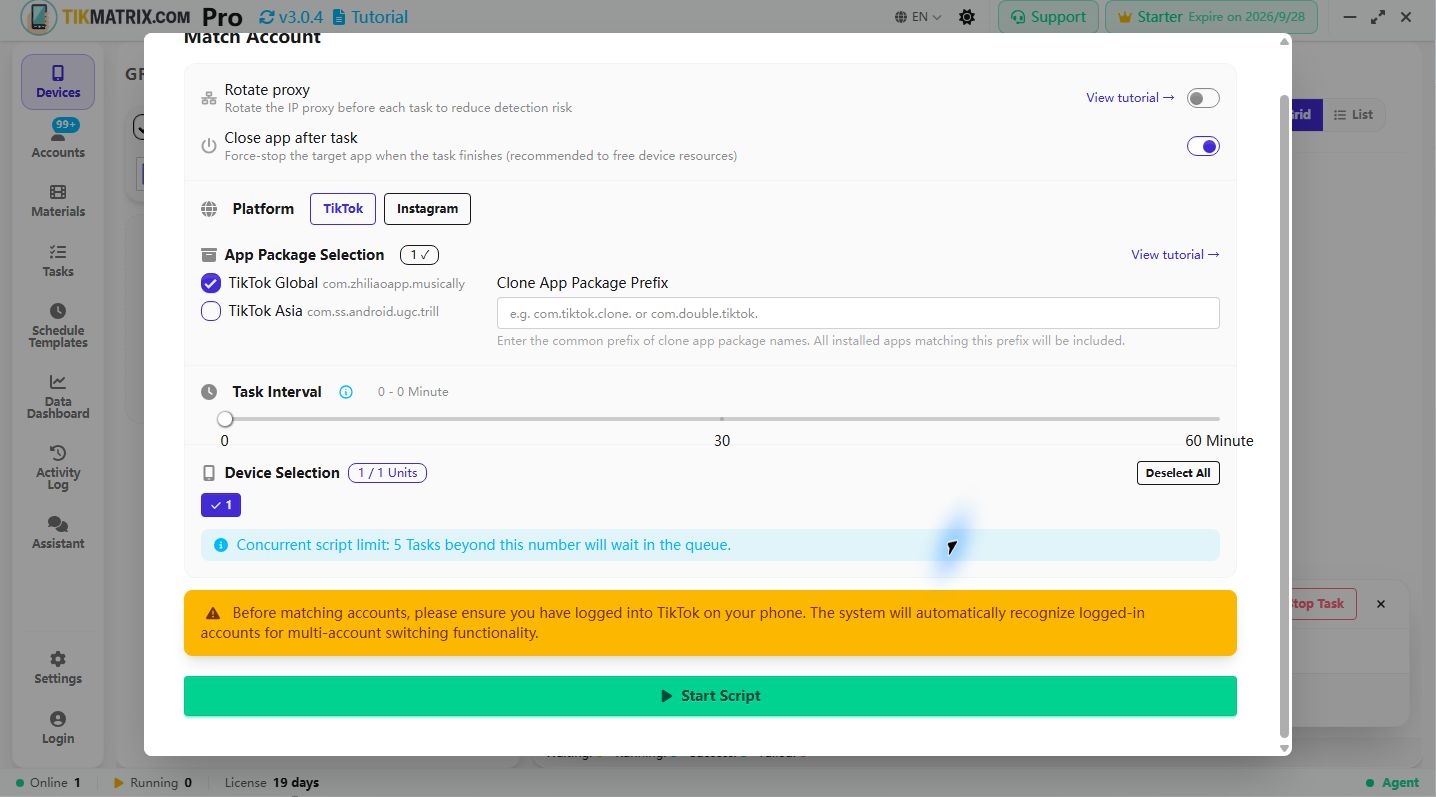Open the App Package Selection View tutorial link
This screenshot has width=1436, height=797.
1175,255
